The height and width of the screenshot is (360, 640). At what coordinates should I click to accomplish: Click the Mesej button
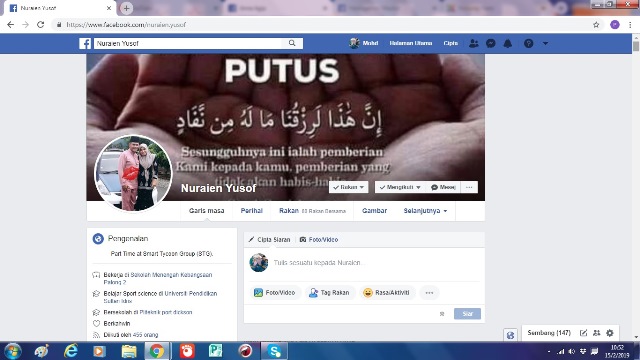point(443,187)
